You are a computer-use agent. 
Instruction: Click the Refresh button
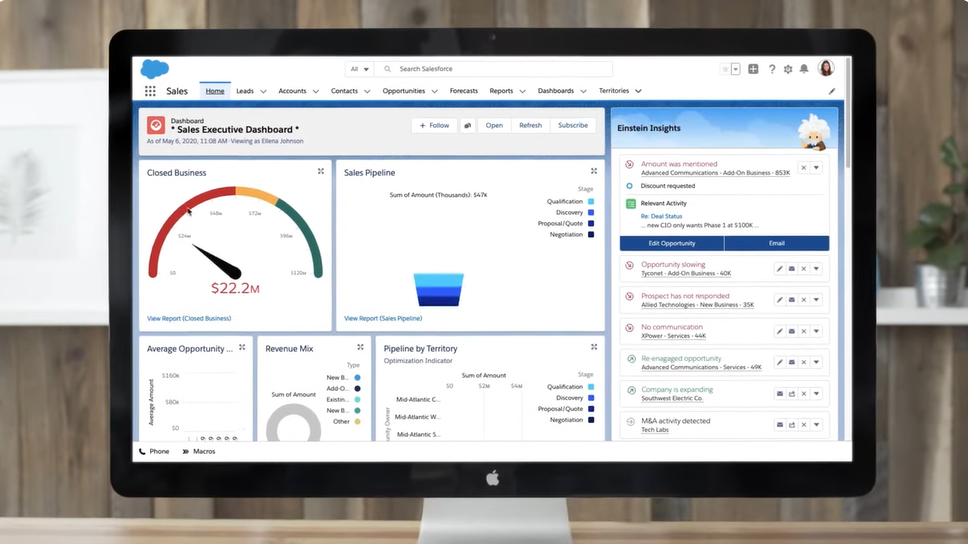pyautogui.click(x=530, y=125)
